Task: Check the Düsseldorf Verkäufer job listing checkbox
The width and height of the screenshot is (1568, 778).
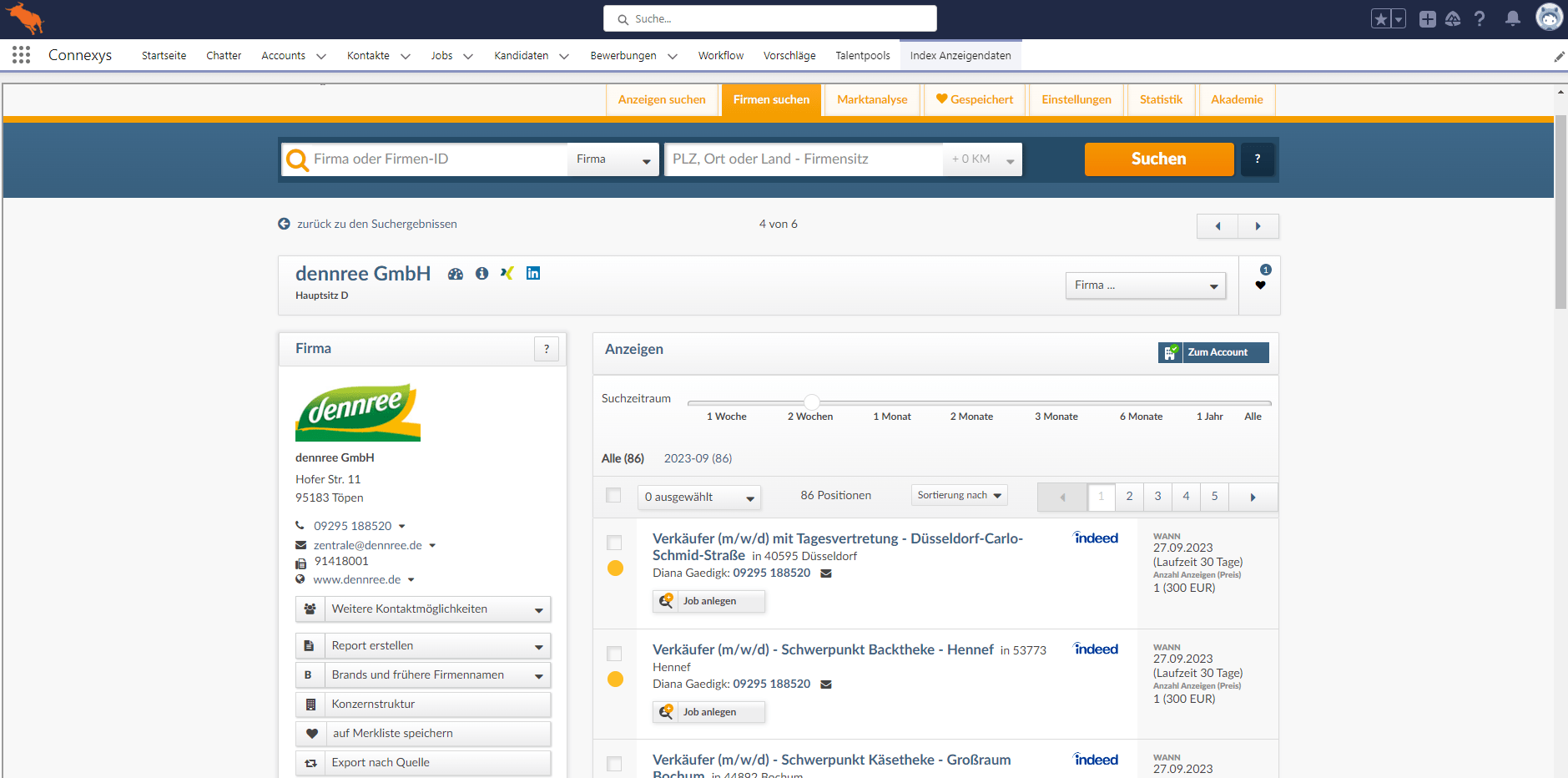Action: (614, 543)
